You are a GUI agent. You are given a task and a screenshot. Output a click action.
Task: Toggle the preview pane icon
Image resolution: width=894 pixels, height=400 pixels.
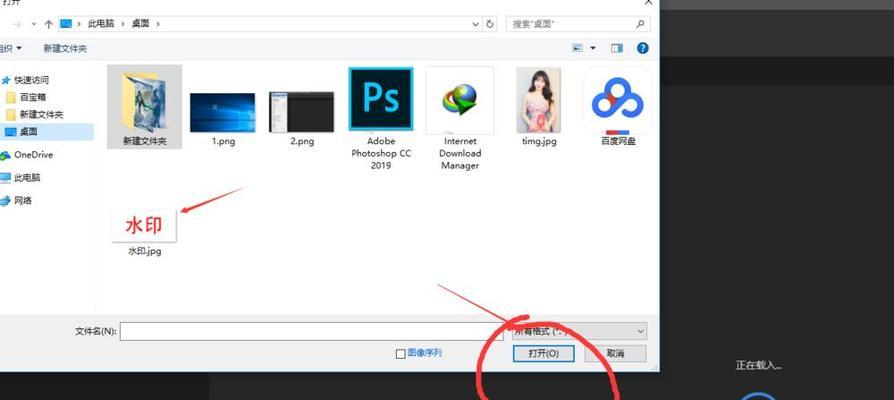pyautogui.click(x=617, y=48)
